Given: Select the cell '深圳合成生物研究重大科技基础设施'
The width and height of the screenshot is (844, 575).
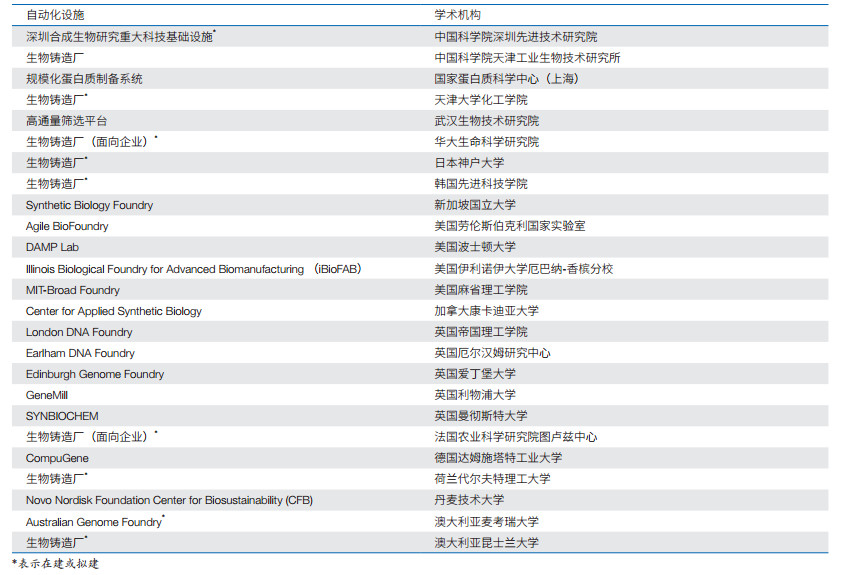Looking at the screenshot, I should coord(121,37).
